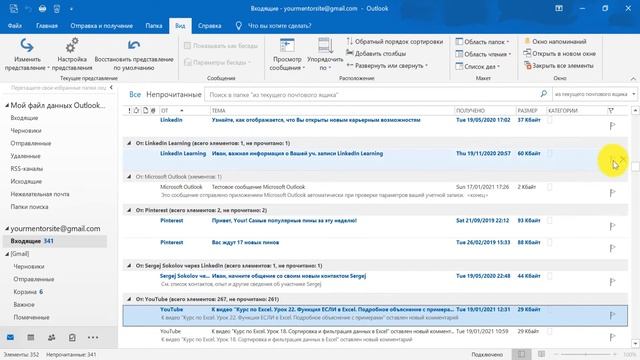Image resolution: width=640 pixels, height=360 pixels.
Task: Toggle category box on Sergej Sokolov message
Action: [x=550, y=276]
